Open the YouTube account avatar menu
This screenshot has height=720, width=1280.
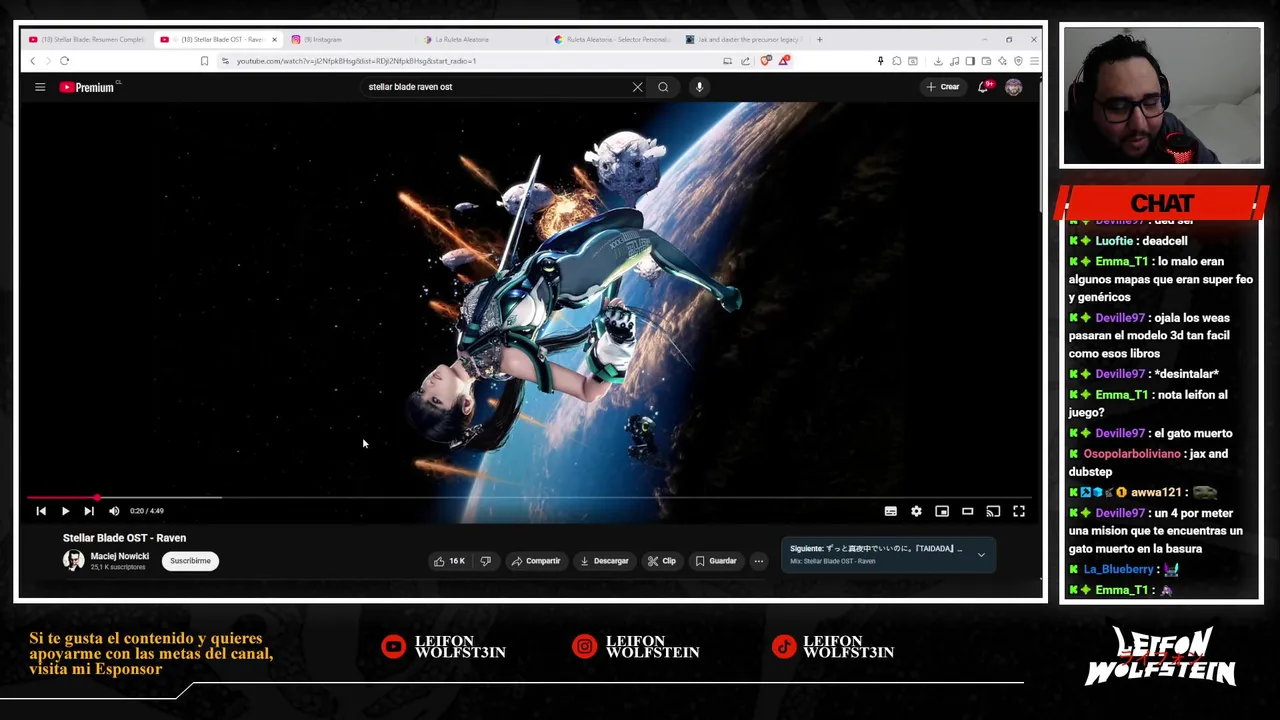click(1013, 87)
